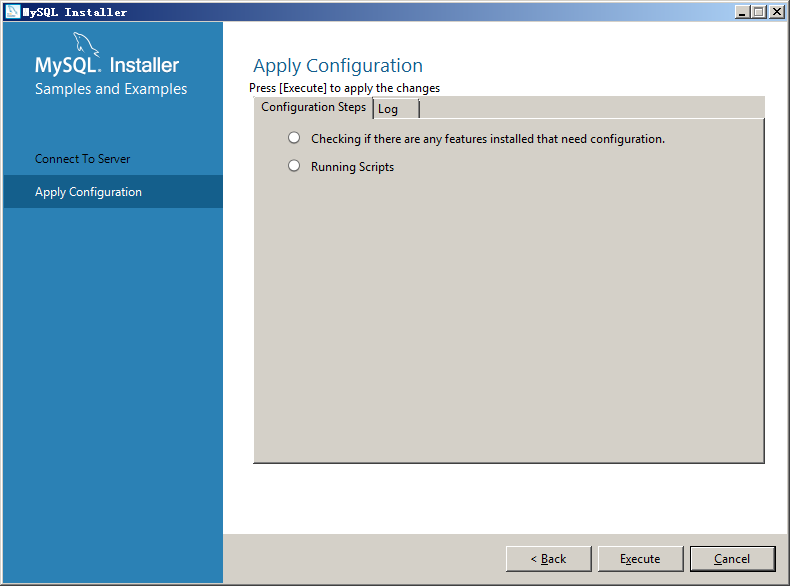790x586 pixels.
Task: Click 'Press [Execute] to apply the changes' text
Action: (x=344, y=88)
